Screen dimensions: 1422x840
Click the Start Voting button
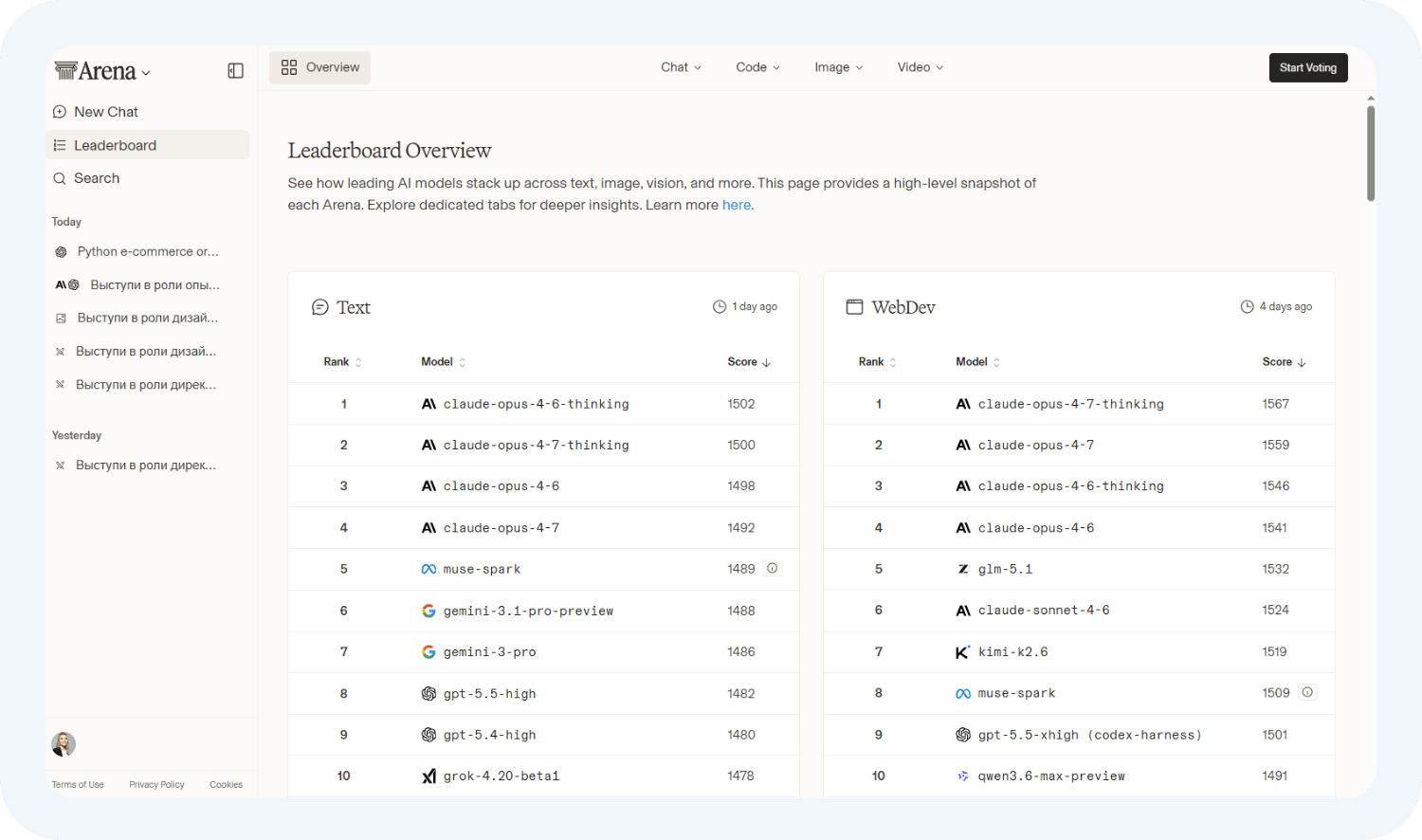click(1308, 67)
